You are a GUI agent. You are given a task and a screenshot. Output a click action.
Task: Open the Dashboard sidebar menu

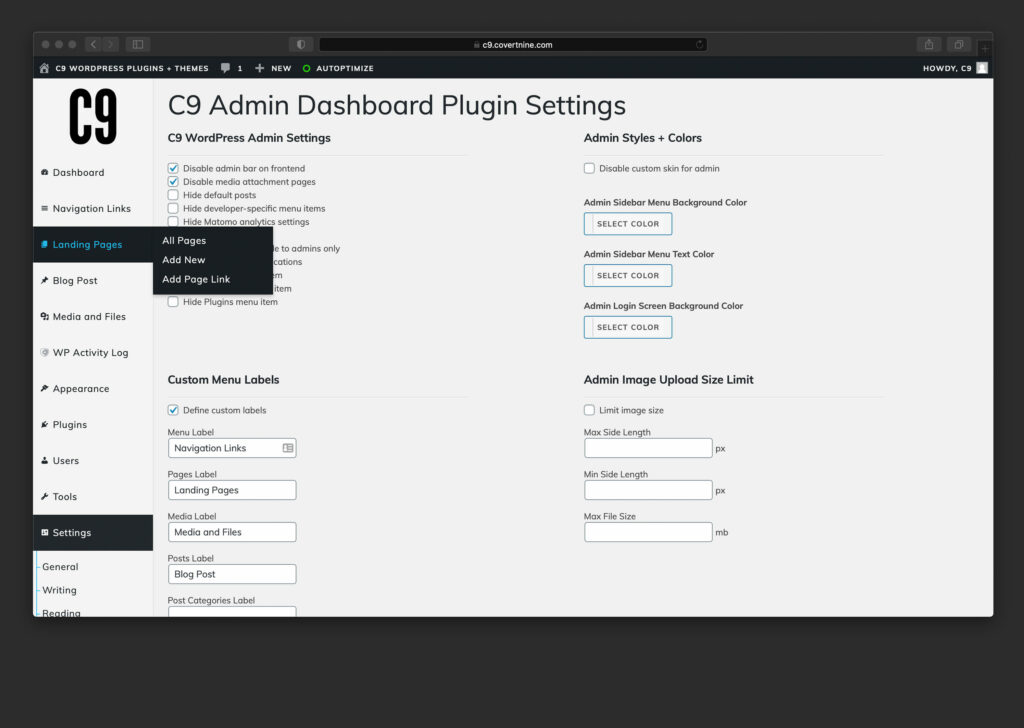pyautogui.click(x=93, y=172)
